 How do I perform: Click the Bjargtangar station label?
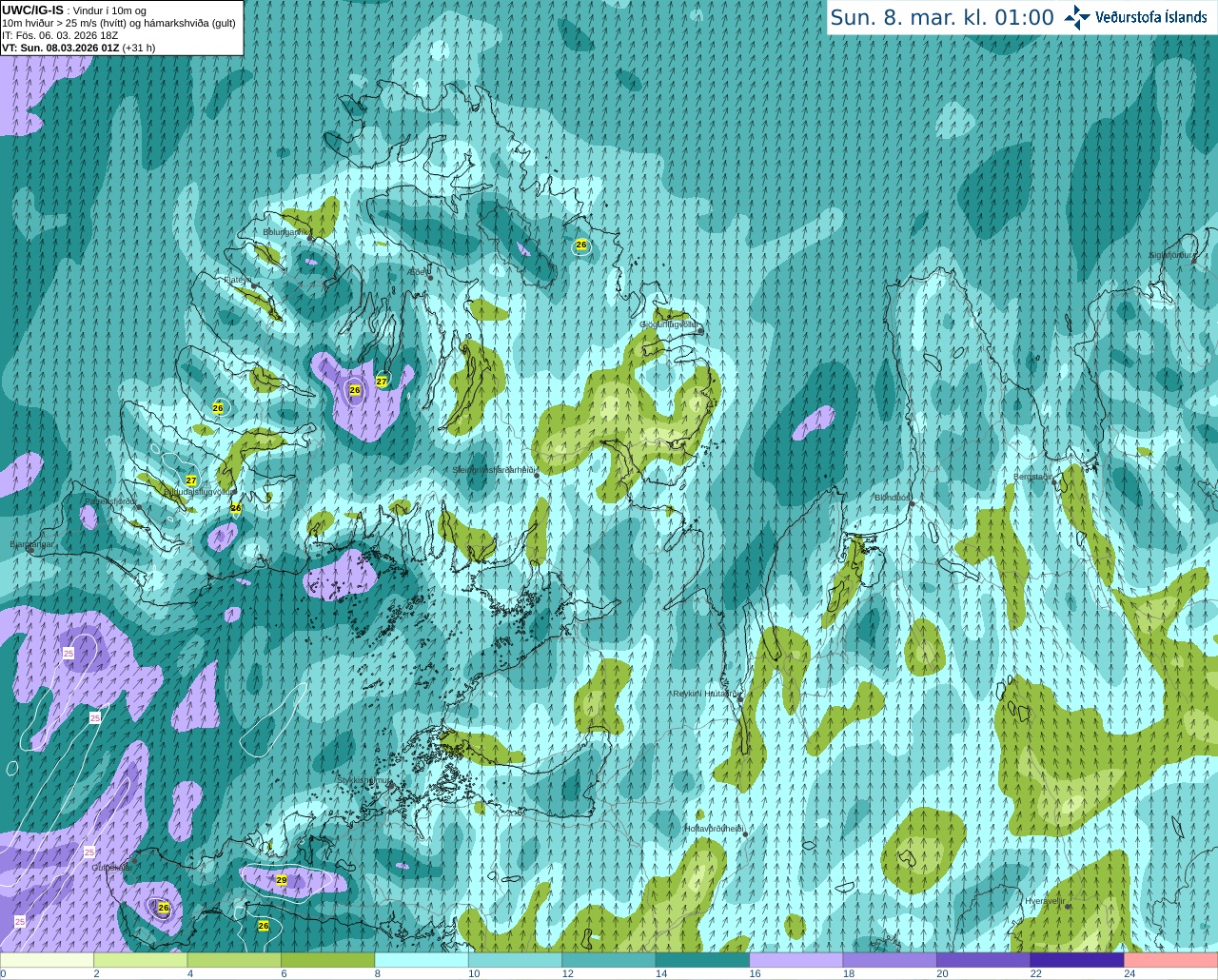[x=32, y=544]
